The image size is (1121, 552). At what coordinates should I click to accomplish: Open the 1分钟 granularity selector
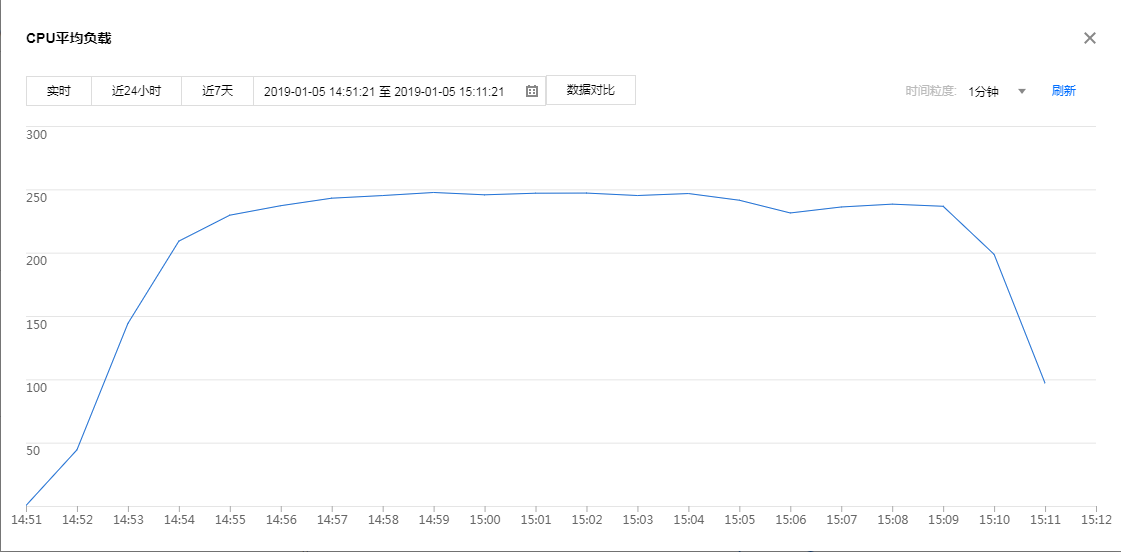(983, 91)
